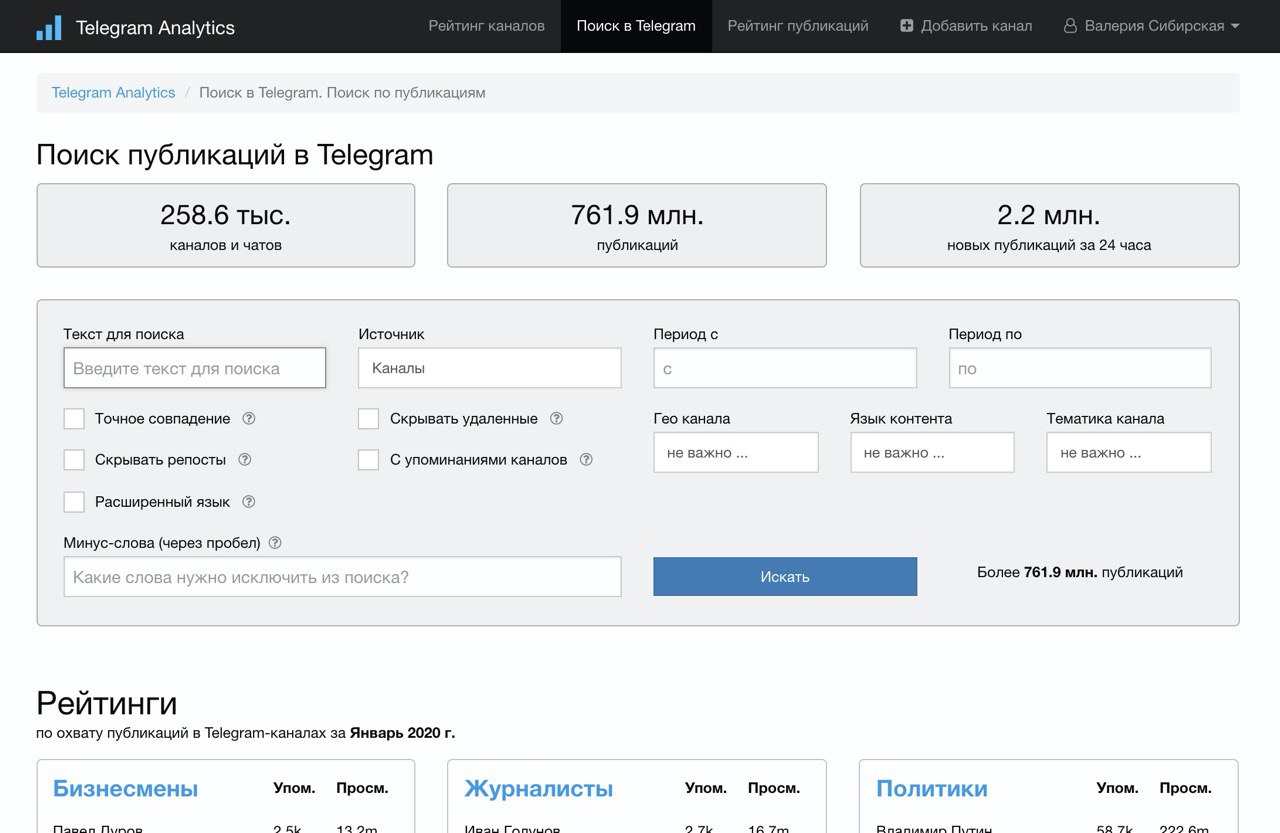Show help icon for С упоминаниями каналов
1280x833 pixels.
pos(586,460)
